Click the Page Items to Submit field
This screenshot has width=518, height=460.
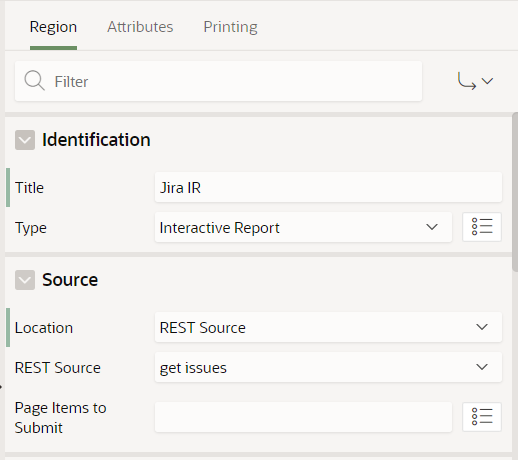(x=303, y=417)
